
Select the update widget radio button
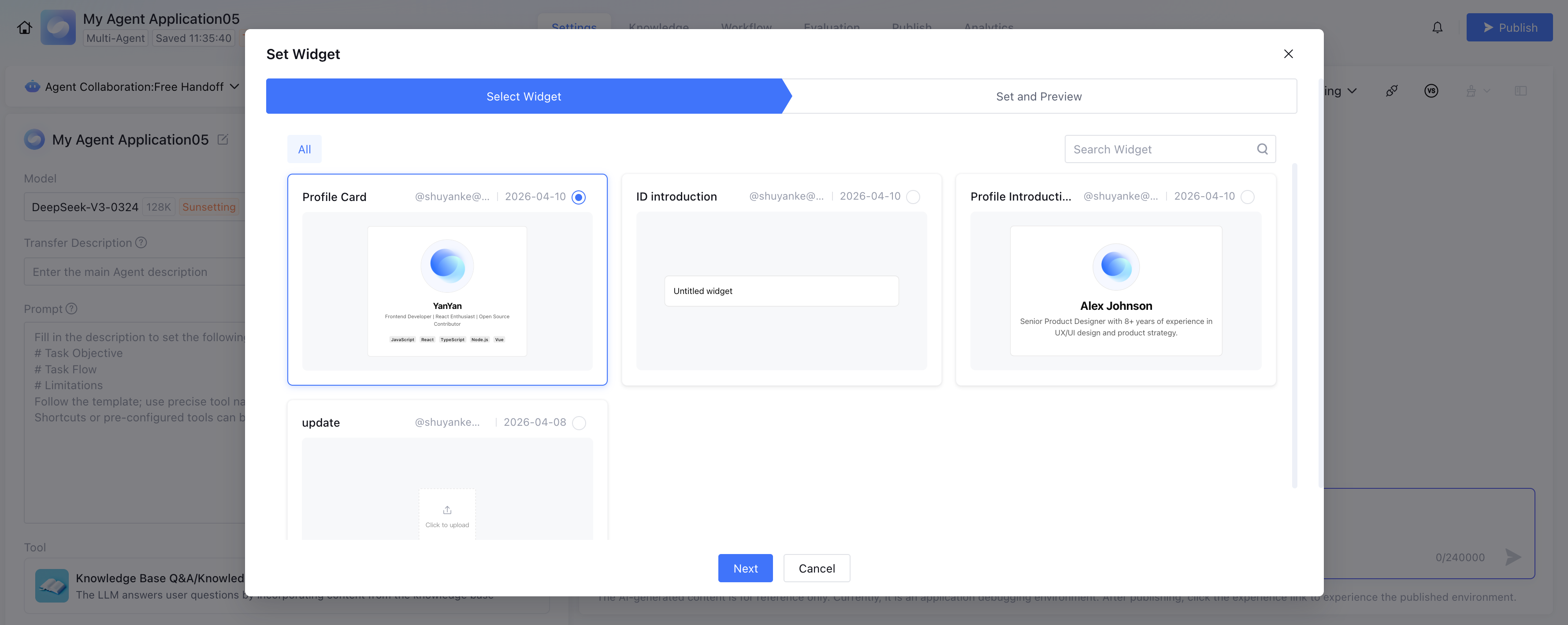579,423
